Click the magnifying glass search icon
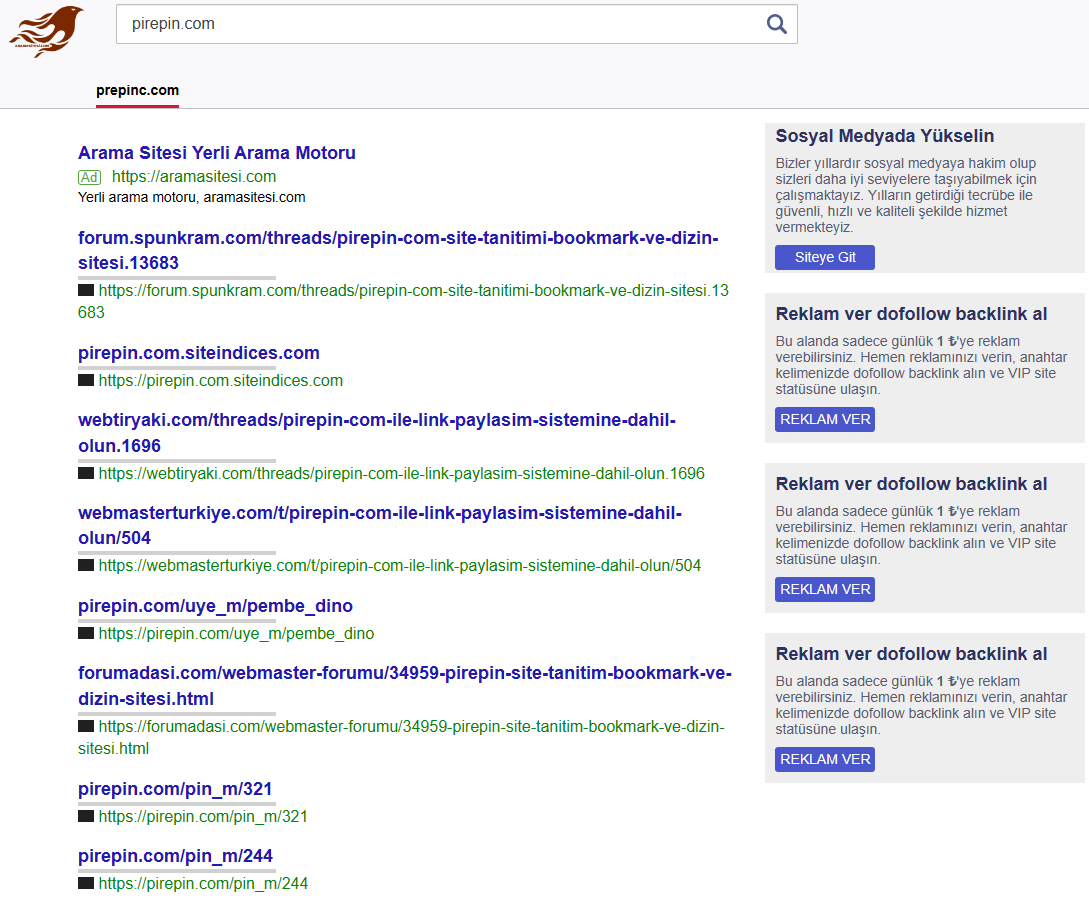This screenshot has height=907, width=1089. click(776, 24)
